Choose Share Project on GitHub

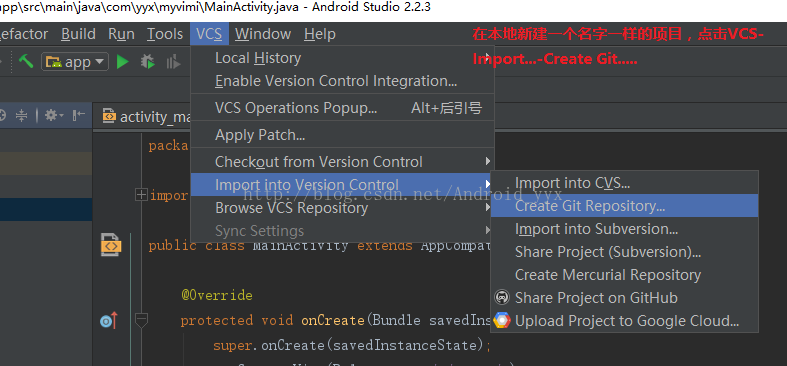[624, 298]
